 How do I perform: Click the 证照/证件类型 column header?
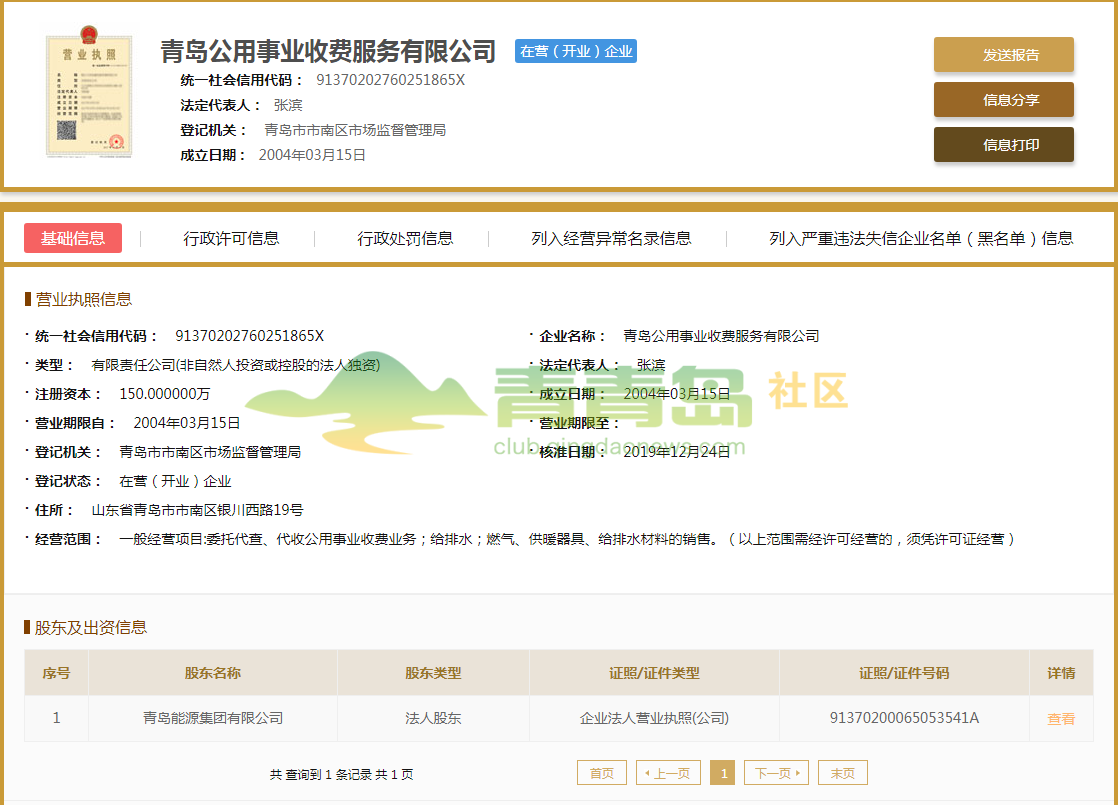click(x=655, y=673)
